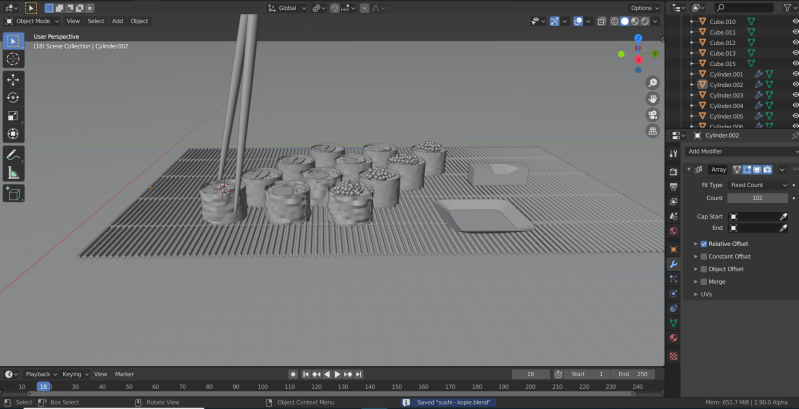Activate the Move tool
The width and height of the screenshot is (799, 409).
(x=13, y=79)
